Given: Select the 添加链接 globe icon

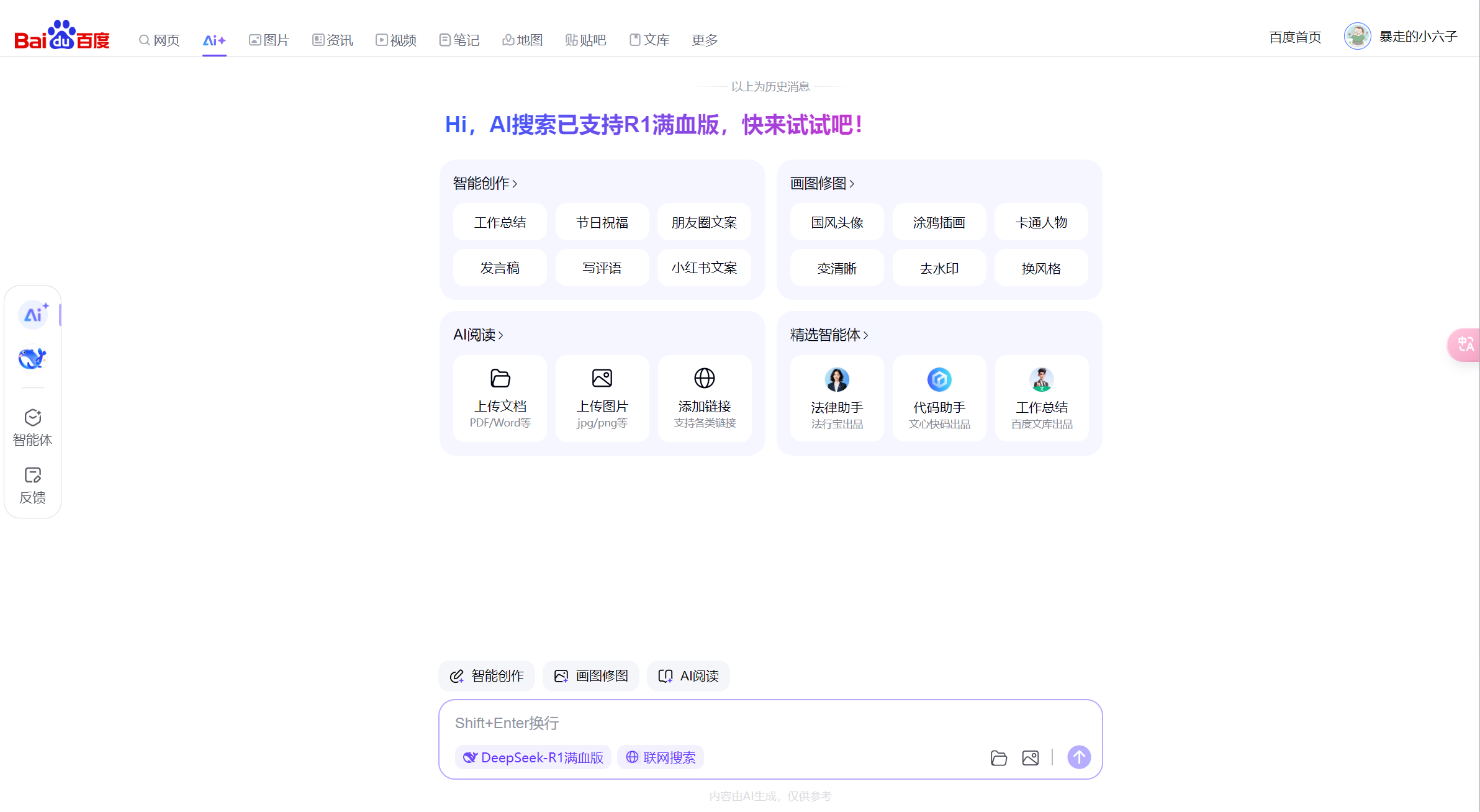Looking at the screenshot, I should coord(704,378).
